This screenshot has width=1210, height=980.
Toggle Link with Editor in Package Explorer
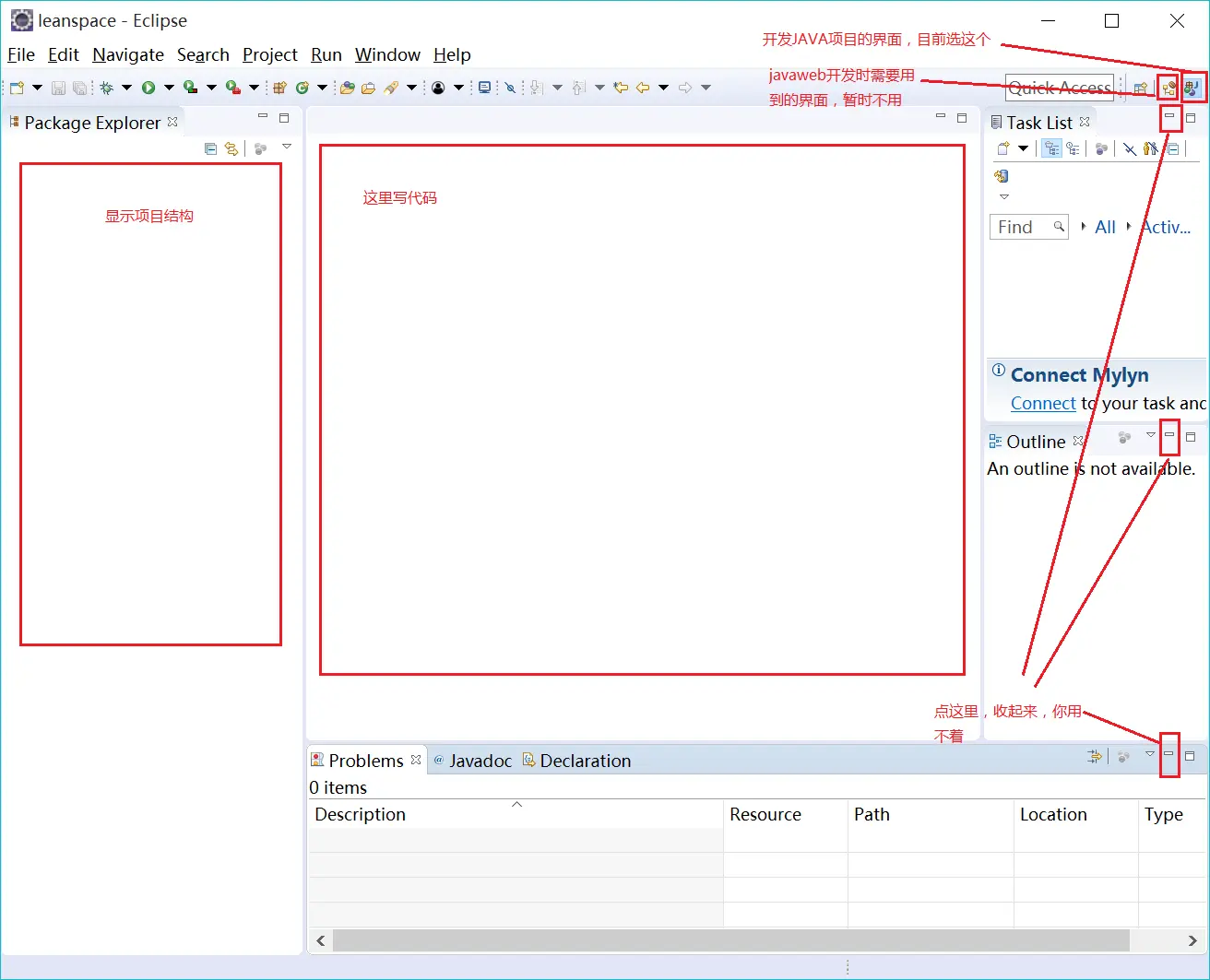231,148
